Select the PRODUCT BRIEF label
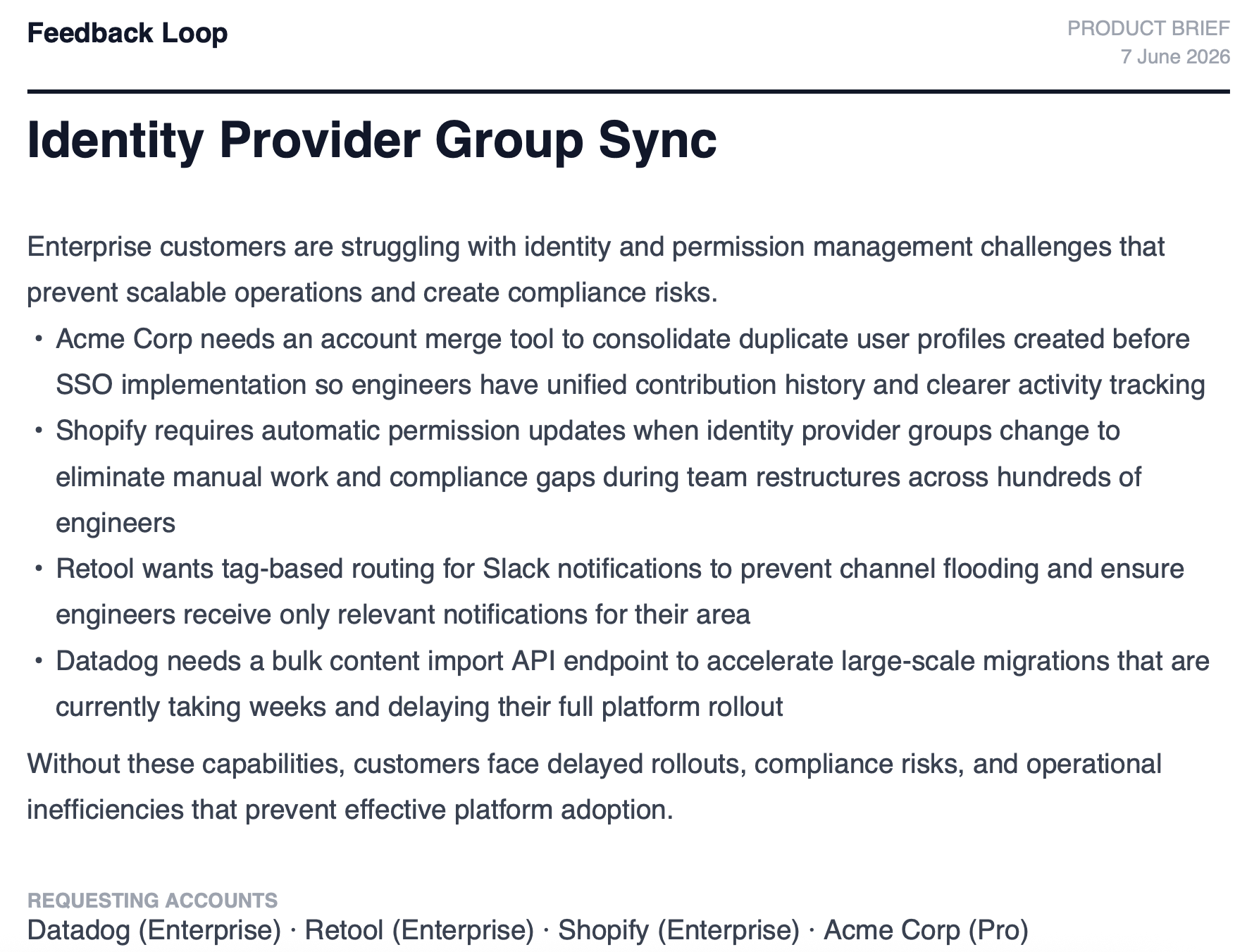Image resolution: width=1235 pixels, height=952 pixels. point(1148,28)
